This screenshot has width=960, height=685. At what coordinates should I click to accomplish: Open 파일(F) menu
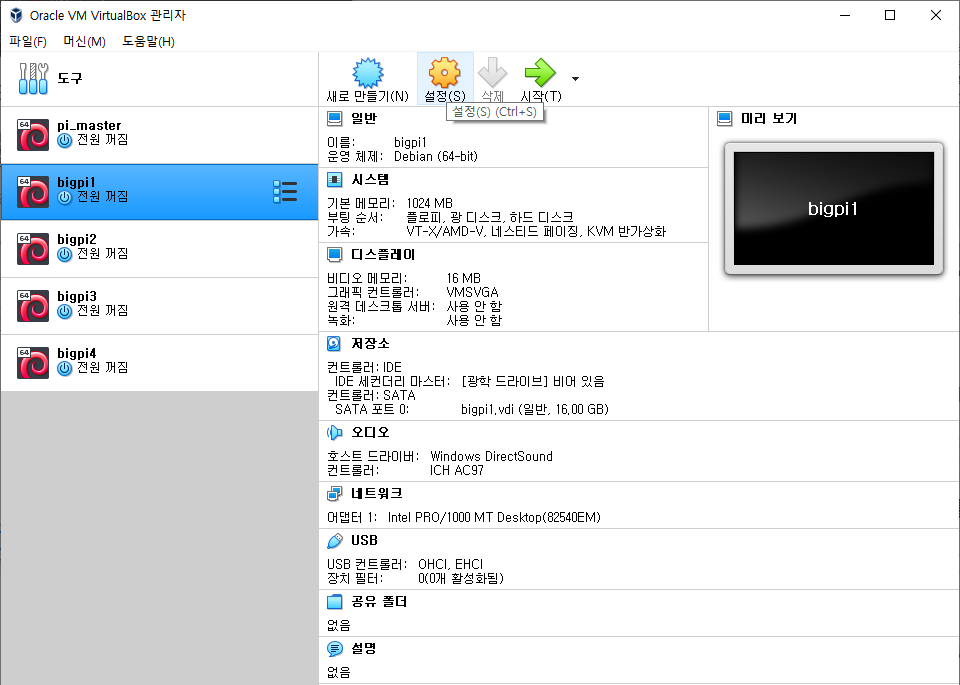coord(28,42)
